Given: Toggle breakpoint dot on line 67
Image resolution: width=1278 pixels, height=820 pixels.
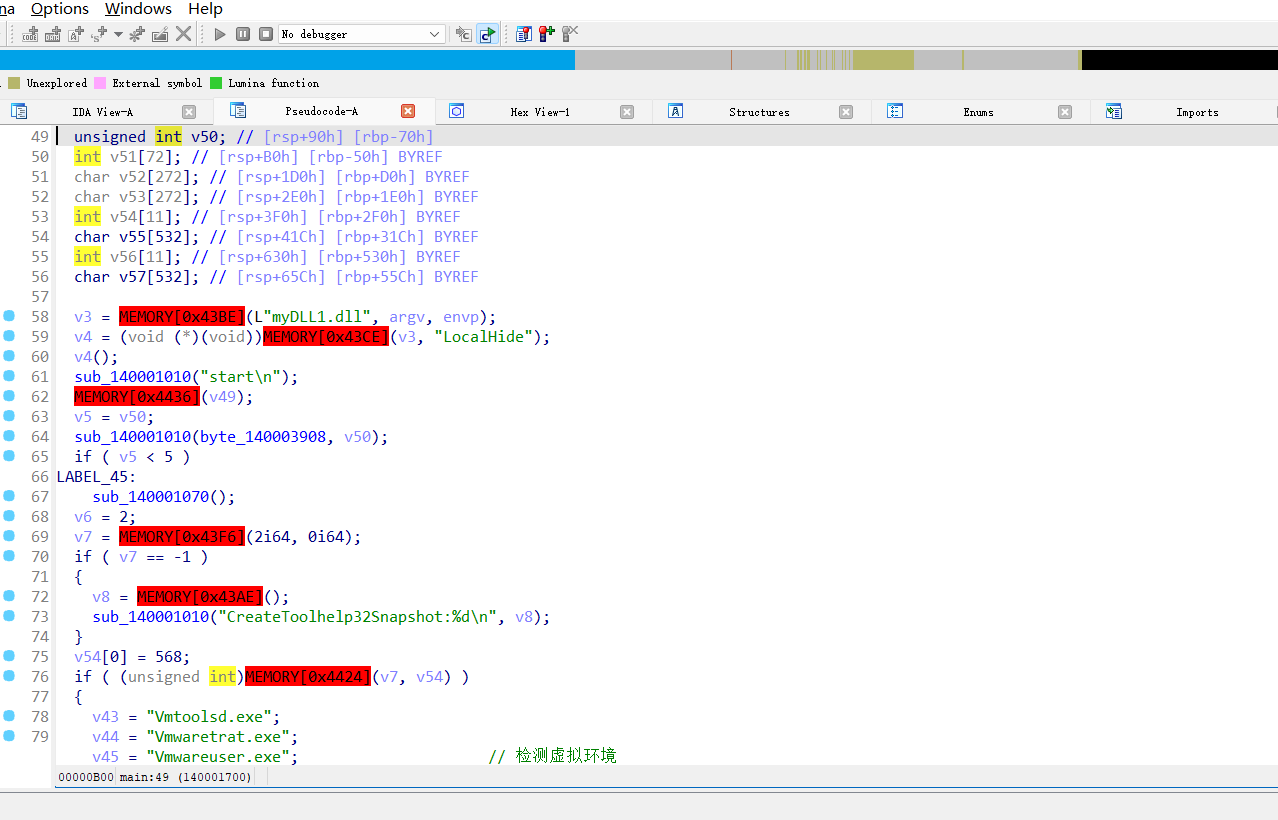Looking at the screenshot, I should pyautogui.click(x=9, y=496).
